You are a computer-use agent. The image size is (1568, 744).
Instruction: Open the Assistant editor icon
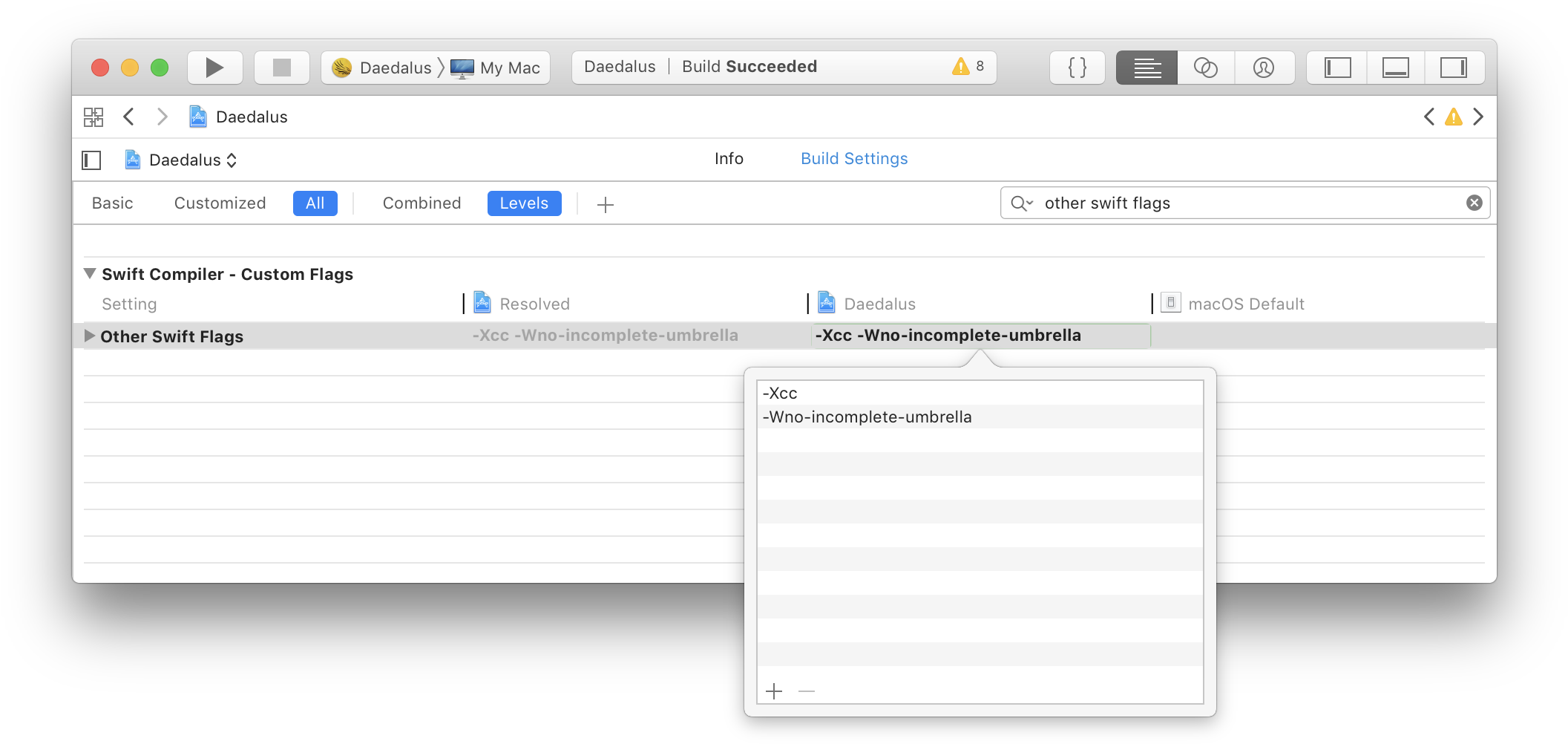[x=1205, y=67]
